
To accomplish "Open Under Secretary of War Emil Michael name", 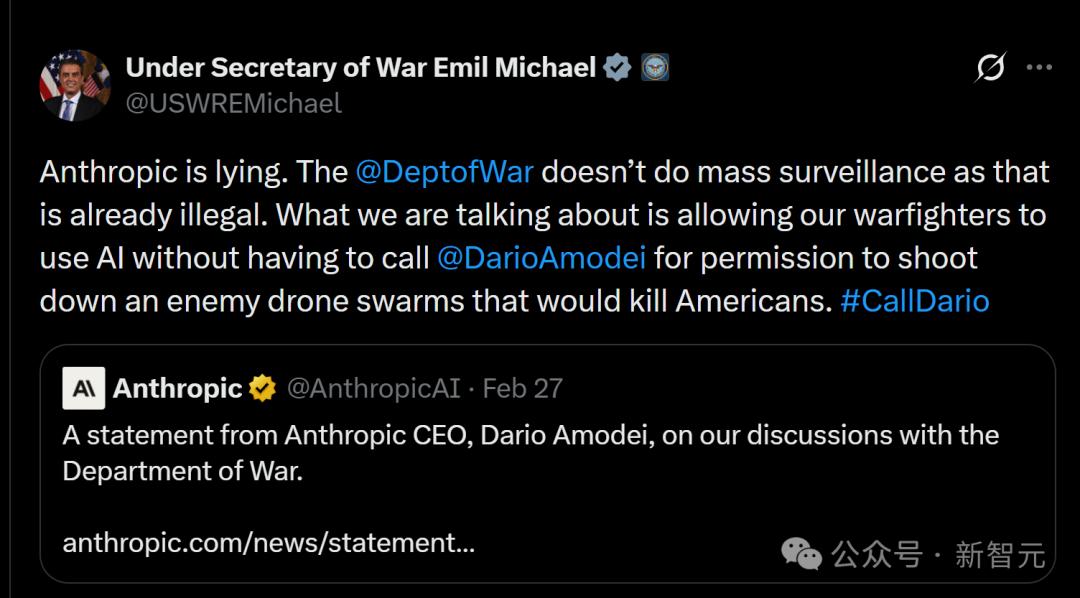I will click(360, 68).
